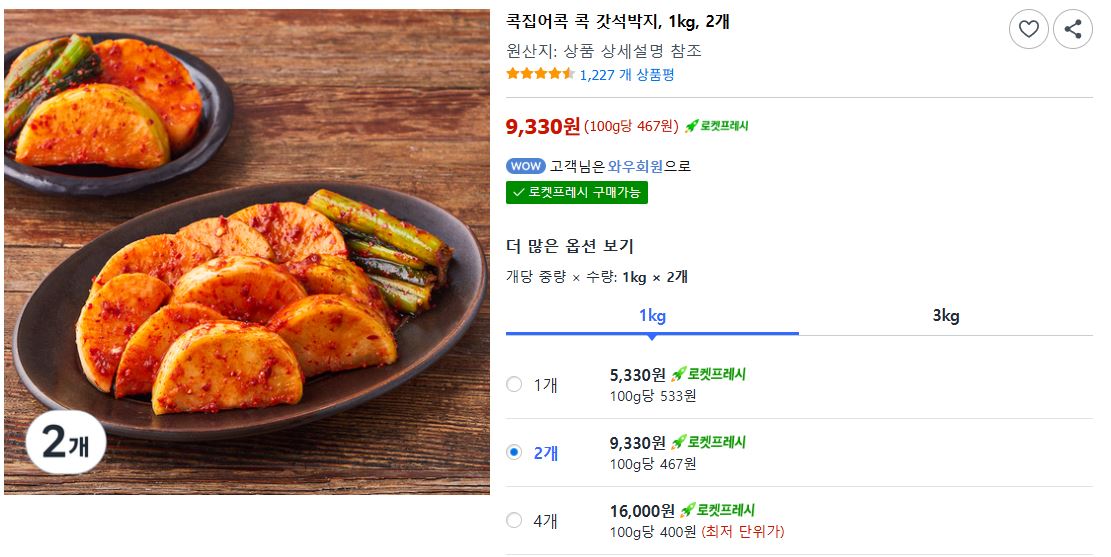
Task: Click the Rocket Fresh icon on 4개 option
Action: pyautogui.click(x=717, y=510)
